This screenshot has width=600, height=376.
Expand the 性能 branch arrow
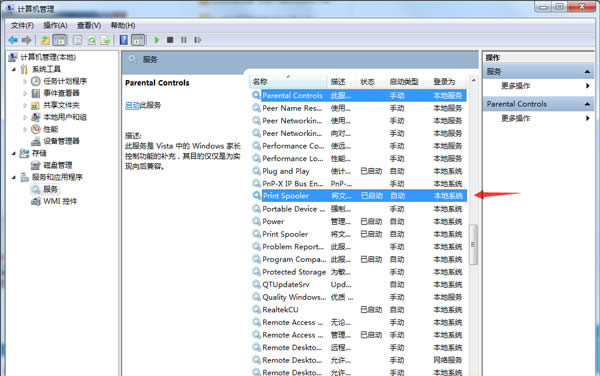click(25, 129)
